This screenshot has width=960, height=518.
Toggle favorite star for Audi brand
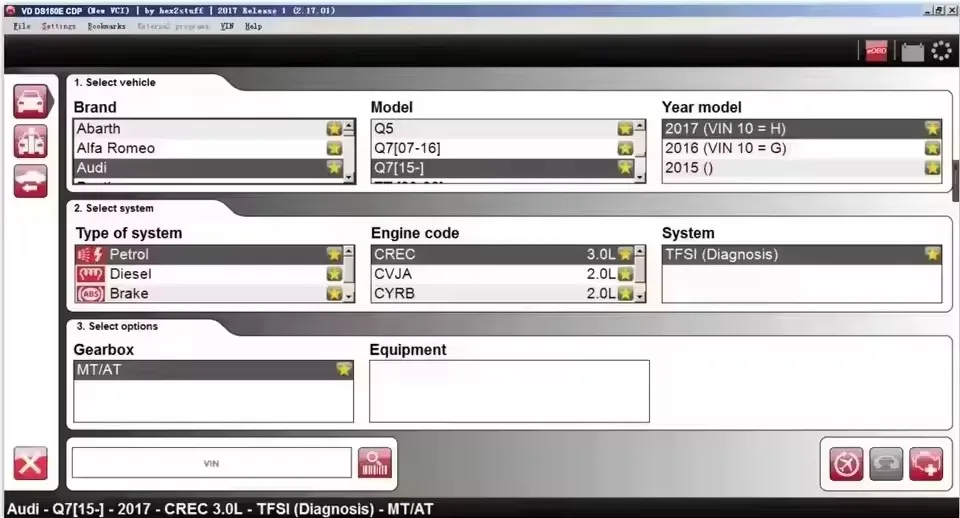[x=334, y=167]
